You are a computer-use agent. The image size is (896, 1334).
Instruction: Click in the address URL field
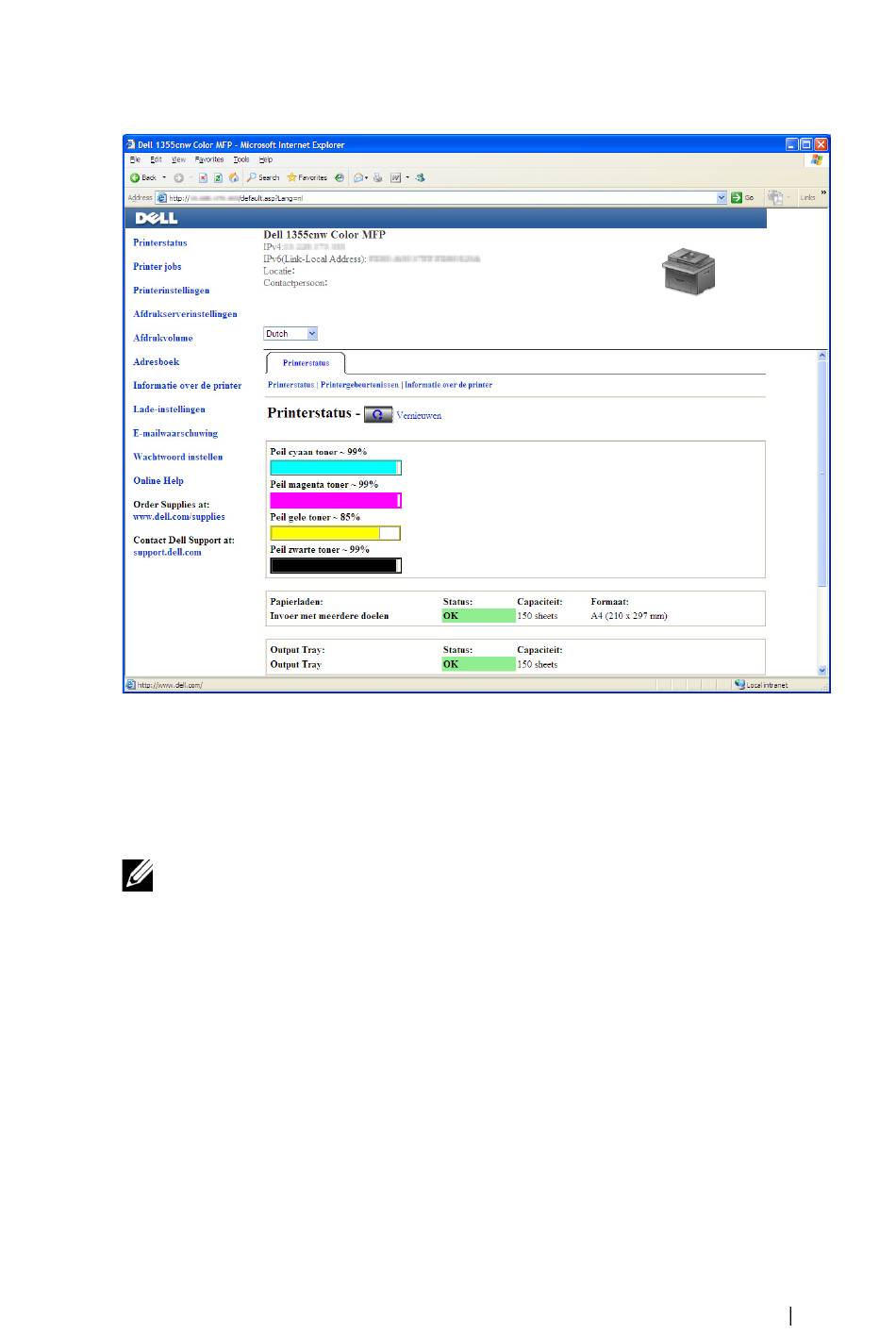[x=441, y=198]
